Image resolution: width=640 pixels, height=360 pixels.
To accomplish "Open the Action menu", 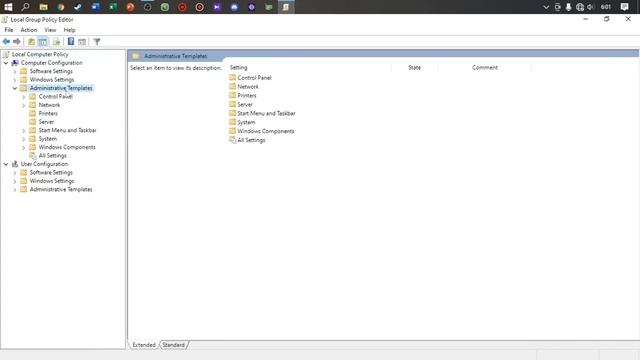I will 29,30.
